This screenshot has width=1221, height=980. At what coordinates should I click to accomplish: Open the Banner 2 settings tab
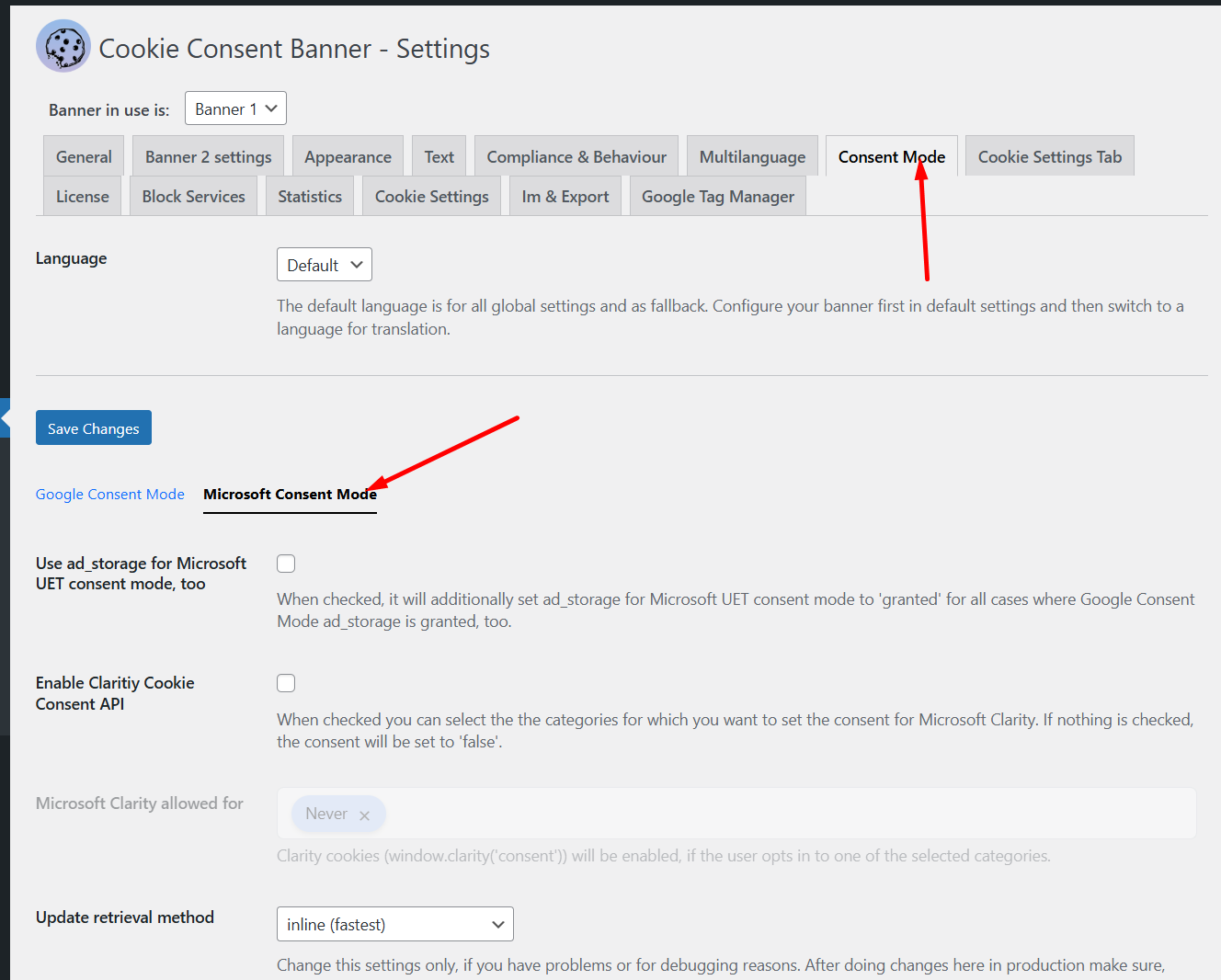pos(208,156)
